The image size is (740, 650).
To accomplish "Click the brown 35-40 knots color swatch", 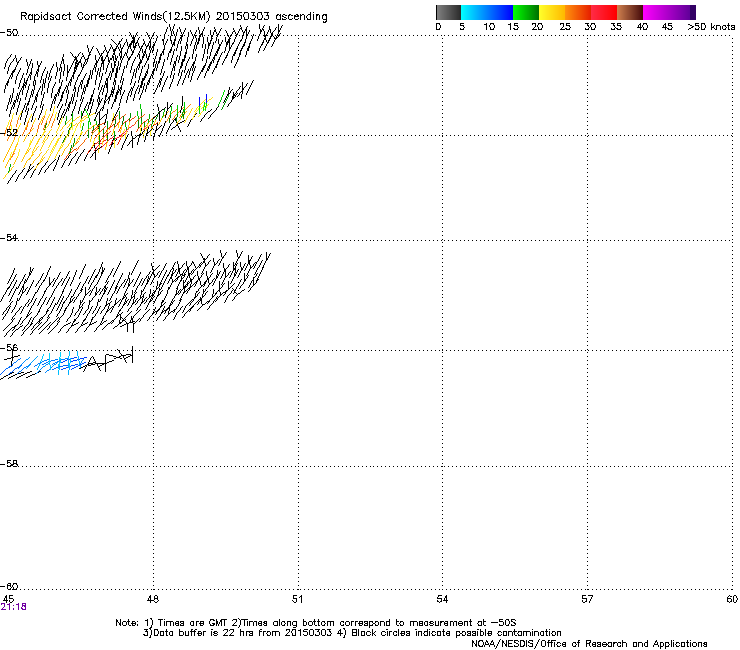I will [630, 12].
